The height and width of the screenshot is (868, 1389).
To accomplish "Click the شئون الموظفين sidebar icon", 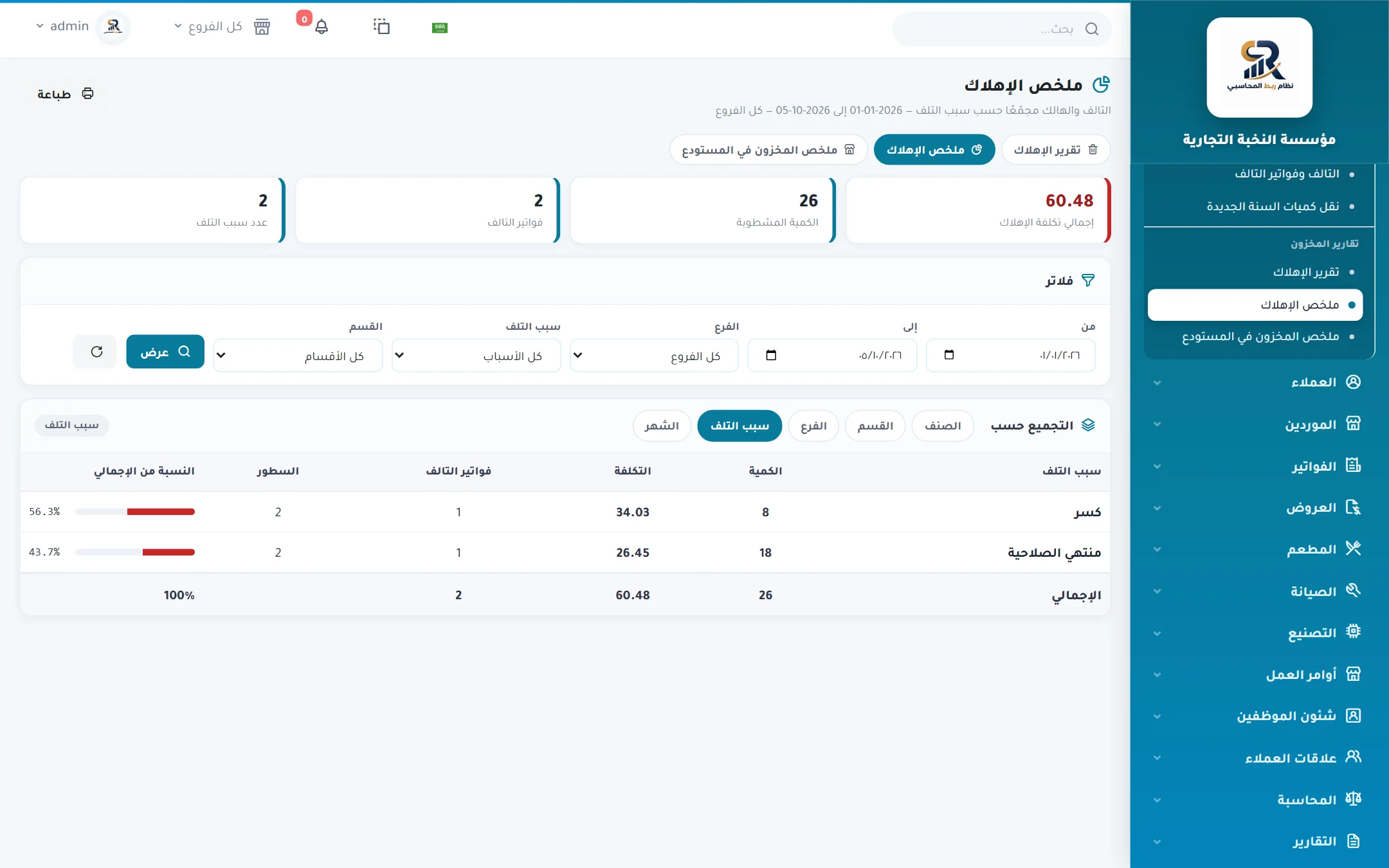I will point(1353,716).
